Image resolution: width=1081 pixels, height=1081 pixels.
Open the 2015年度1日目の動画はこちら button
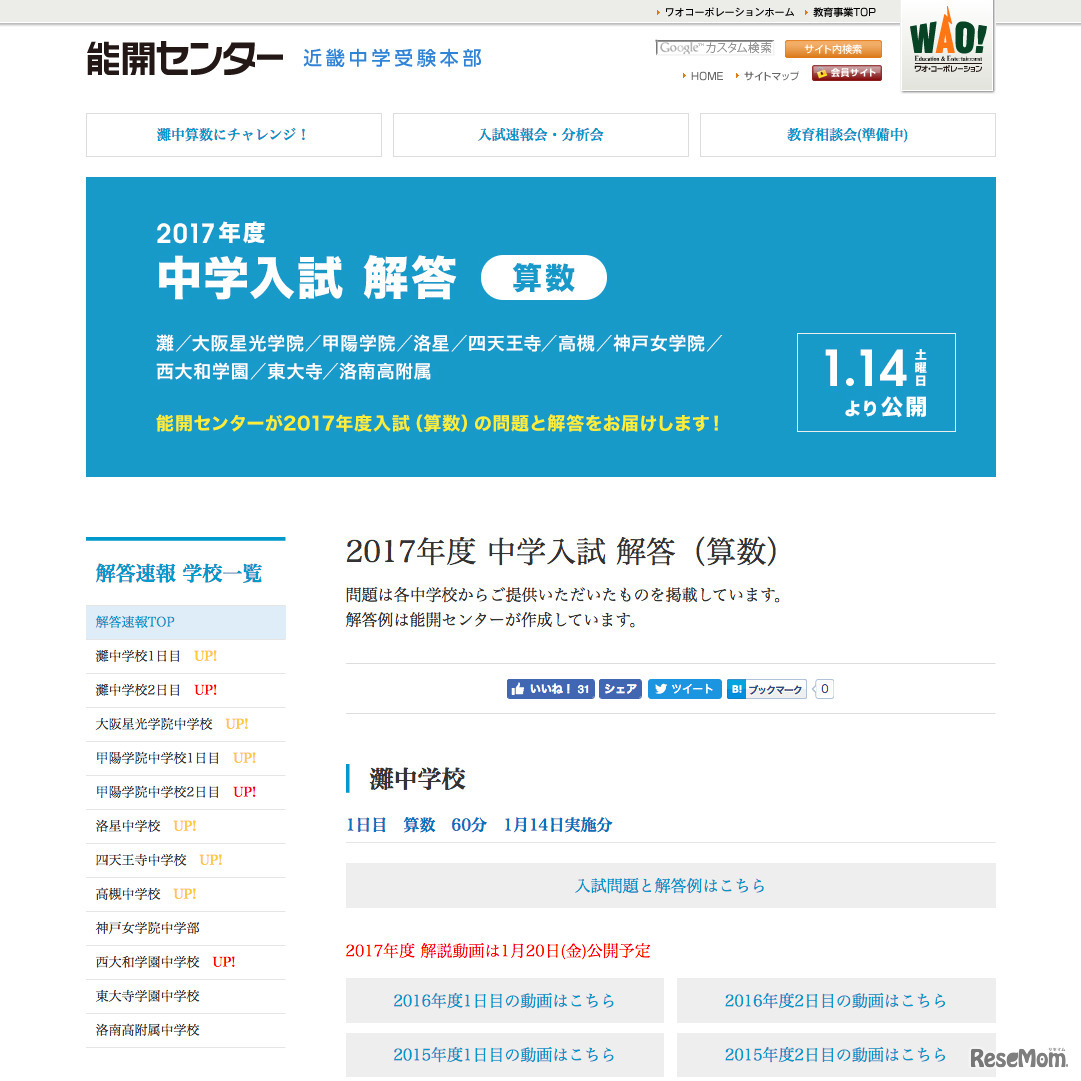click(505, 1055)
